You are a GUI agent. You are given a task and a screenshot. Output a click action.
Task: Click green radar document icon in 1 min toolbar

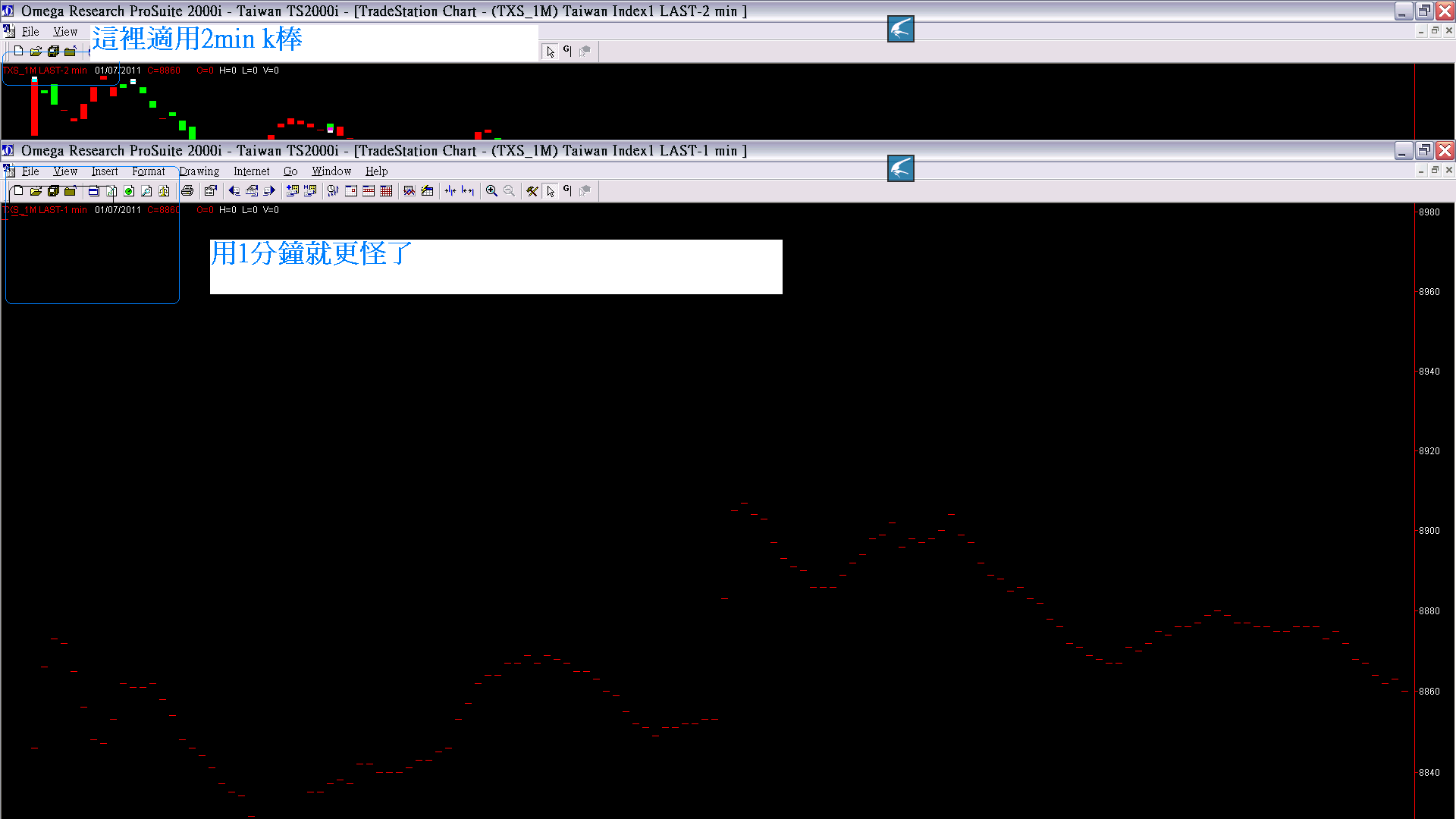click(129, 191)
